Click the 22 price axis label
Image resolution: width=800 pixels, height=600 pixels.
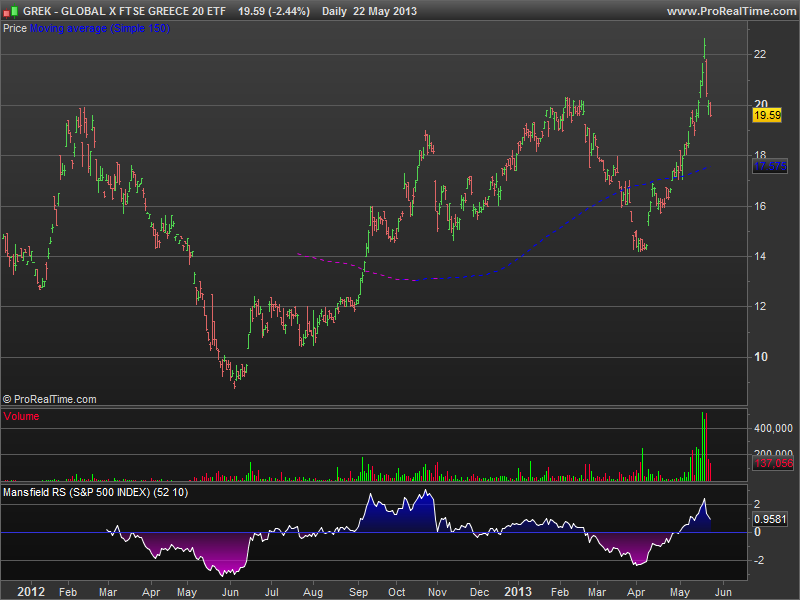759,54
